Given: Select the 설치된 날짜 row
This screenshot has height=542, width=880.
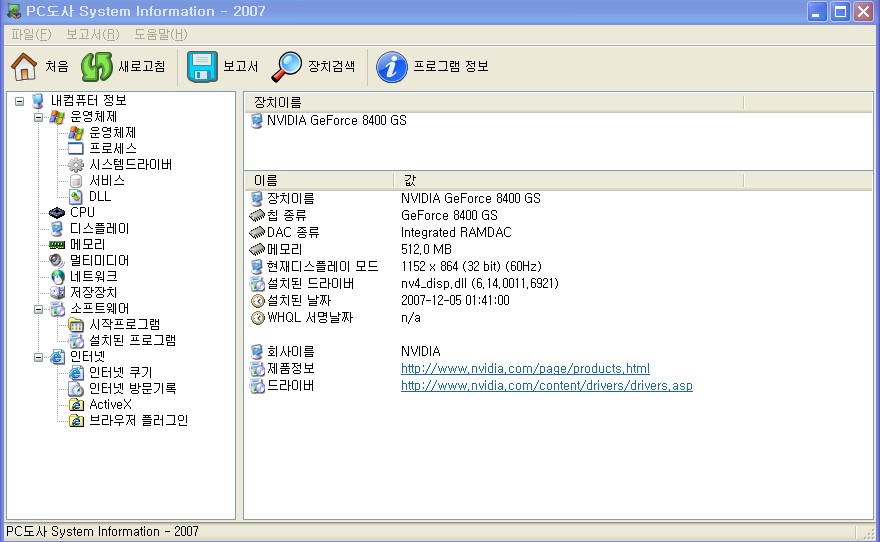Looking at the screenshot, I should (x=558, y=301).
